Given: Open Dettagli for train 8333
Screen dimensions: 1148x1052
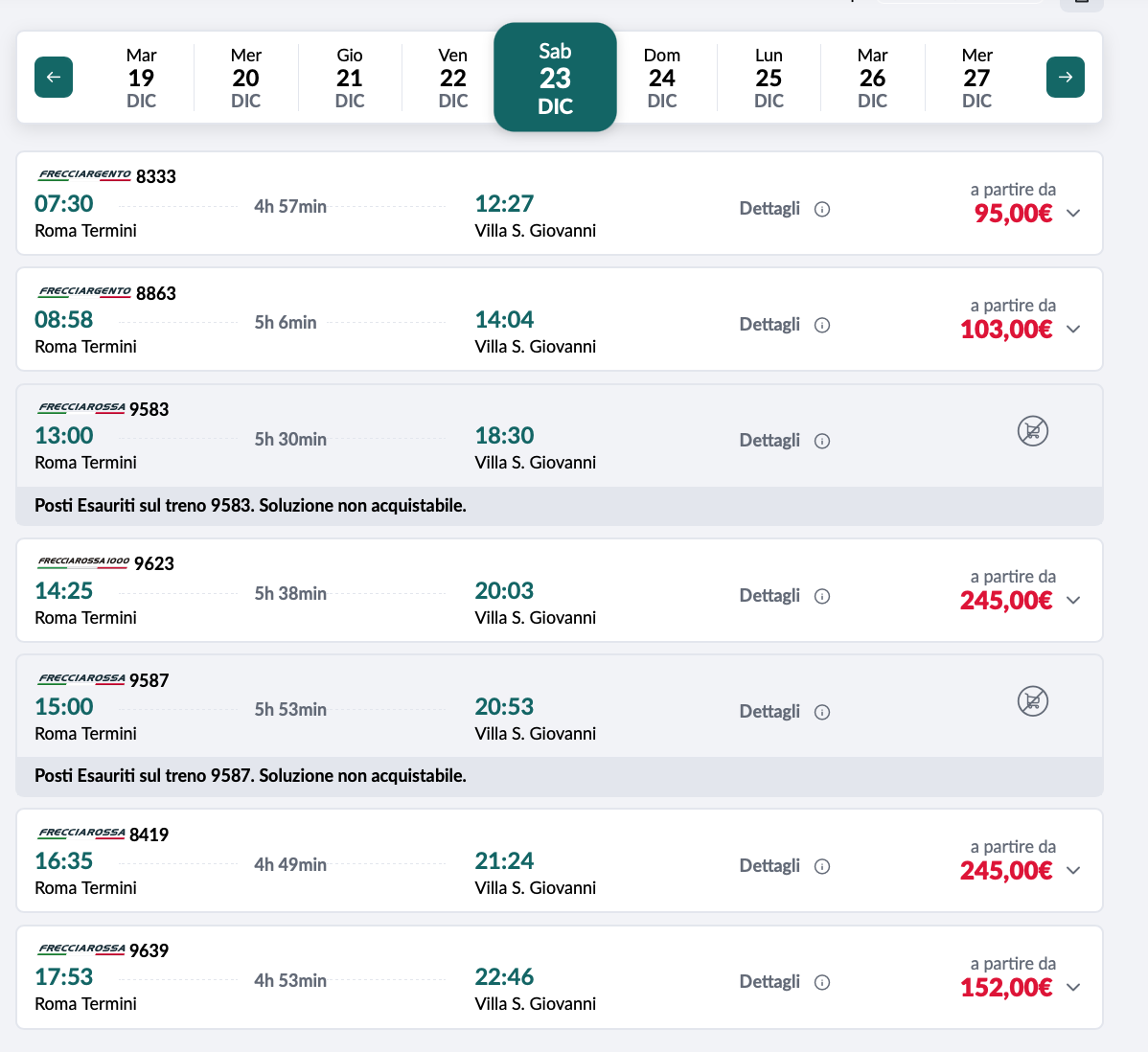Looking at the screenshot, I should coord(769,209).
